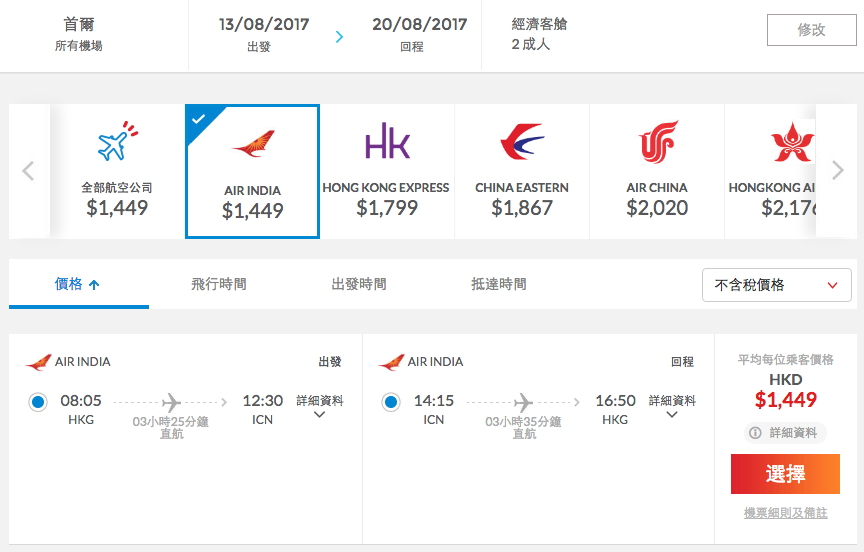Choose the Hongkong Airlines flower logo
This screenshot has width=864, height=552.
[792, 142]
